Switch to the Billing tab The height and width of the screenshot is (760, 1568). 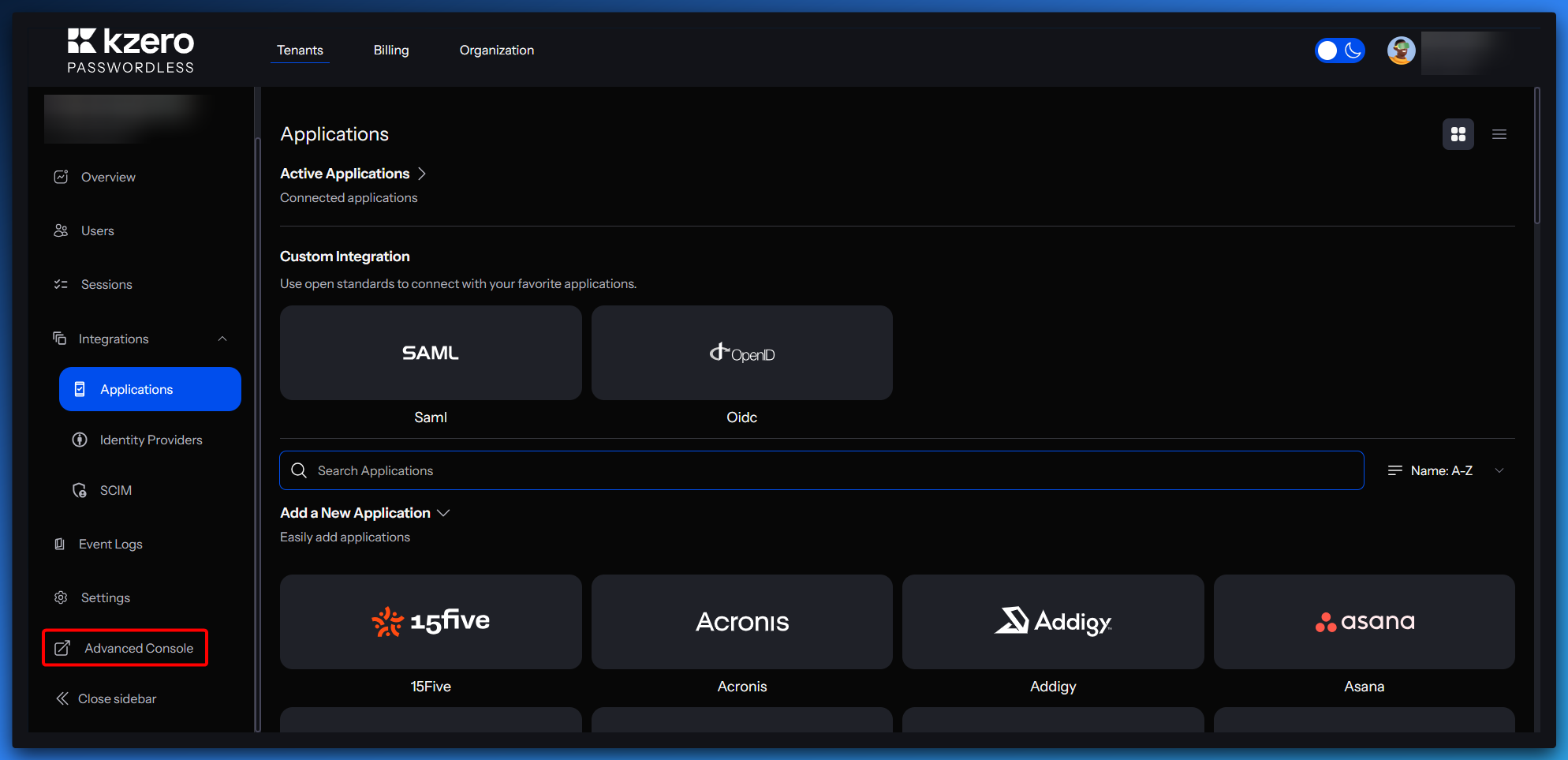[x=391, y=50]
